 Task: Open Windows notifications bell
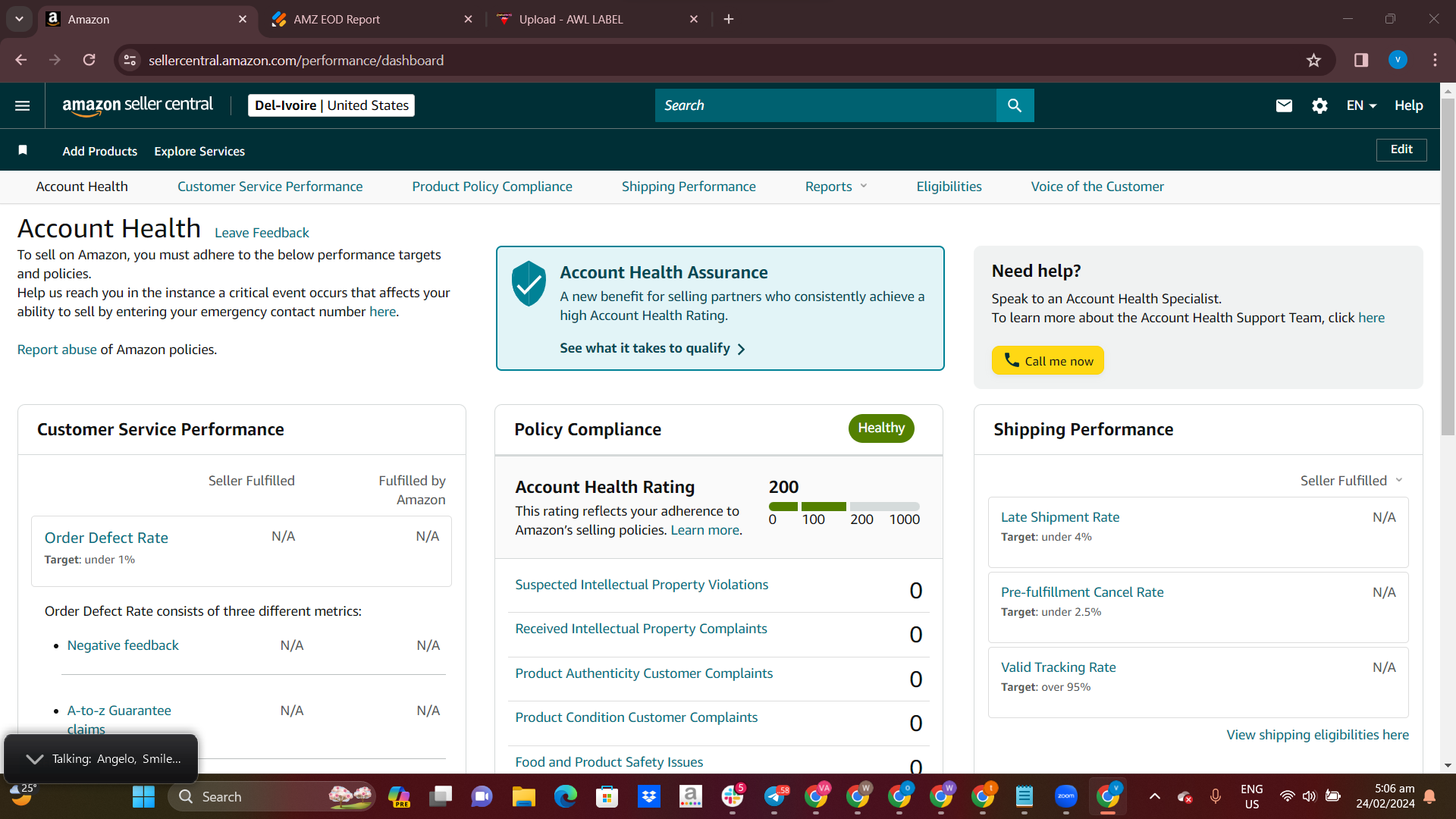point(1430,796)
